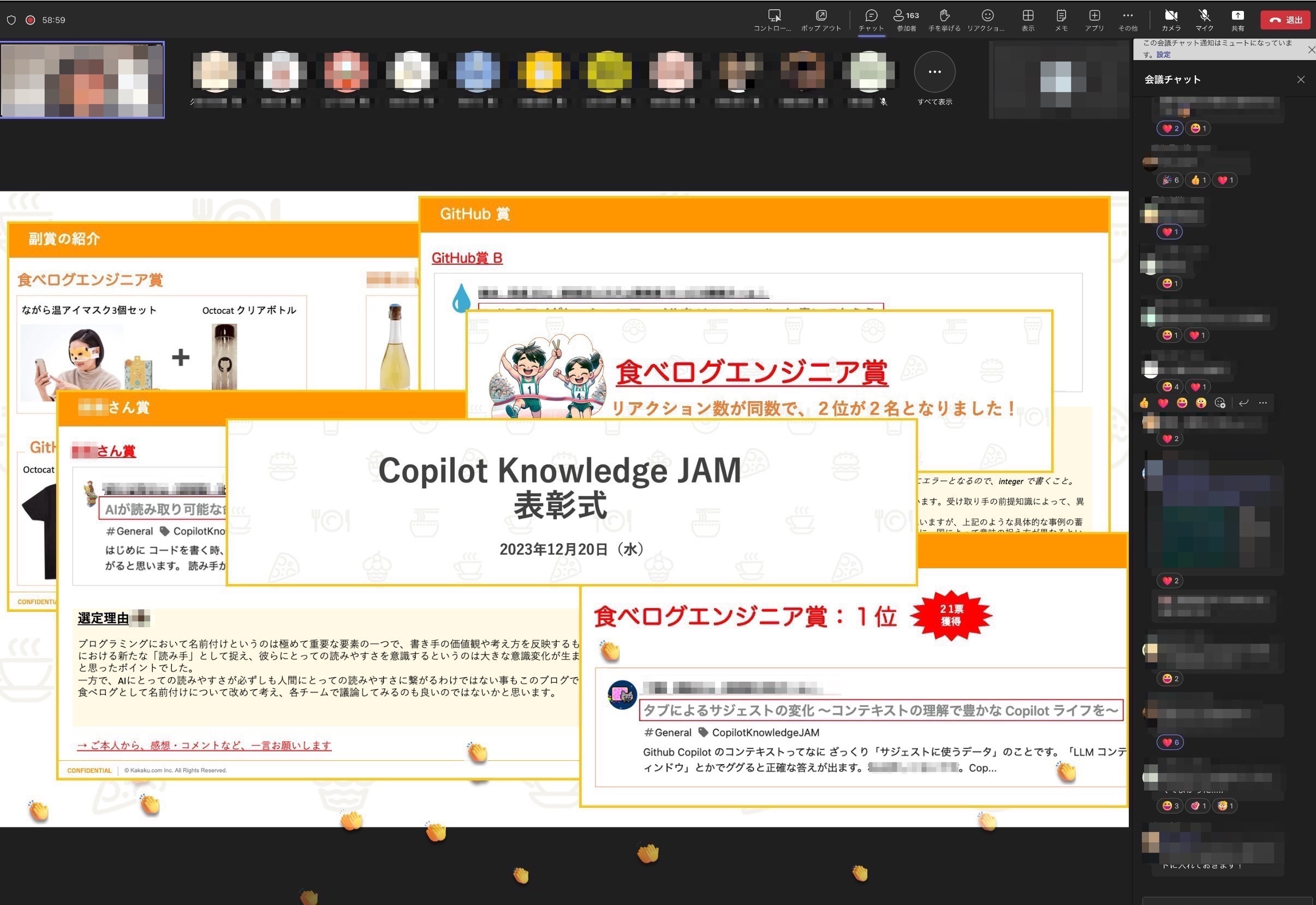The height and width of the screenshot is (905, 1316).
Task: Click the blue water drop icon on GitHub slide
Action: point(461,297)
